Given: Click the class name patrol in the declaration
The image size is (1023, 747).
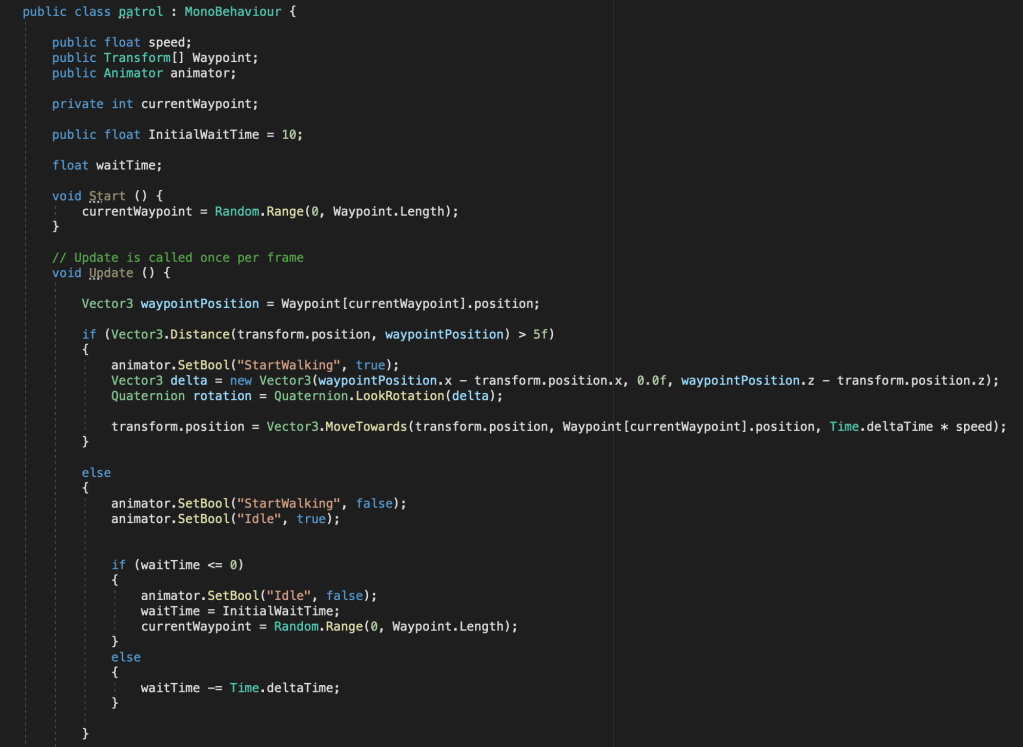Looking at the screenshot, I should pos(140,12).
